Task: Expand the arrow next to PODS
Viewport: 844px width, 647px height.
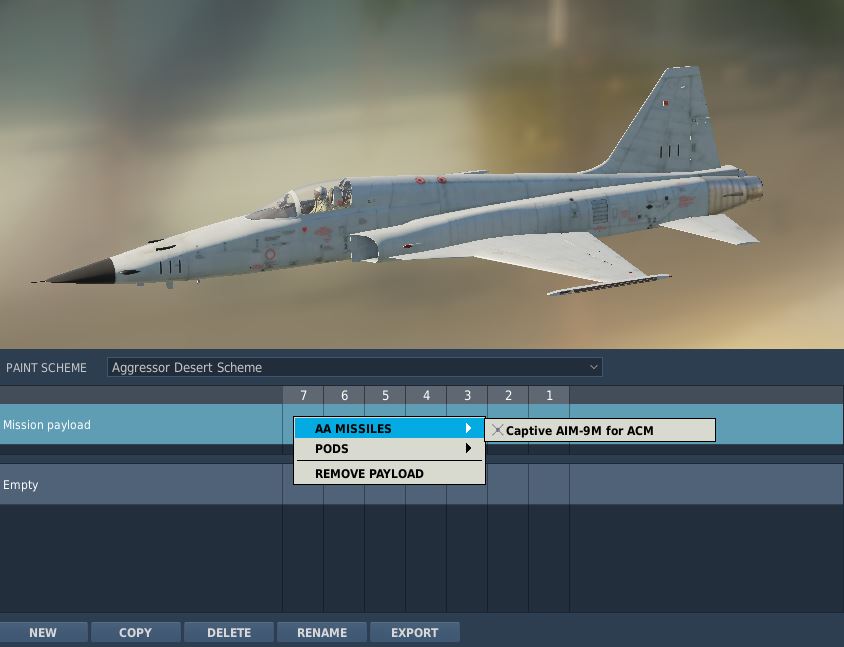Action: pyautogui.click(x=468, y=448)
